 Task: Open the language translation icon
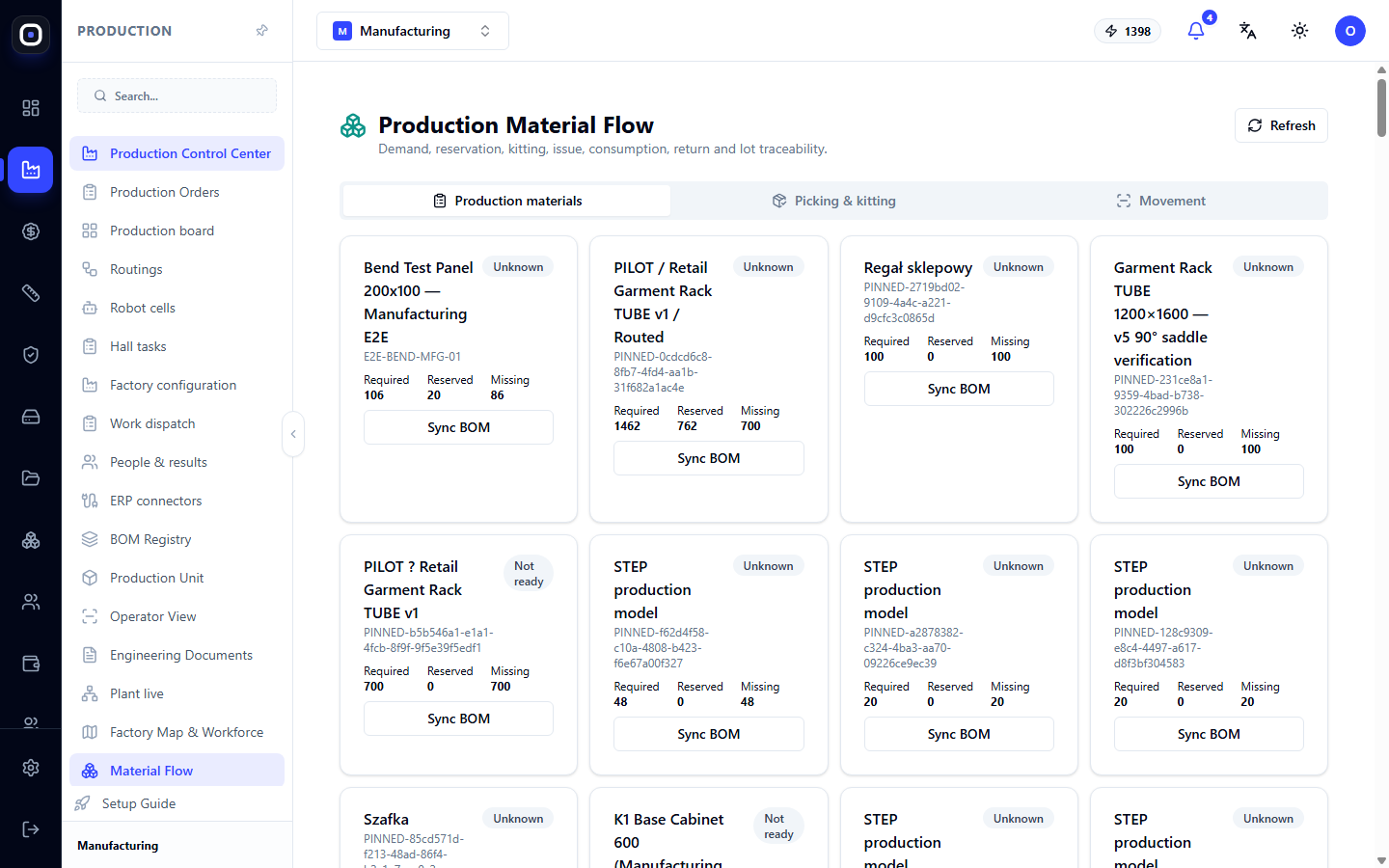(1248, 31)
